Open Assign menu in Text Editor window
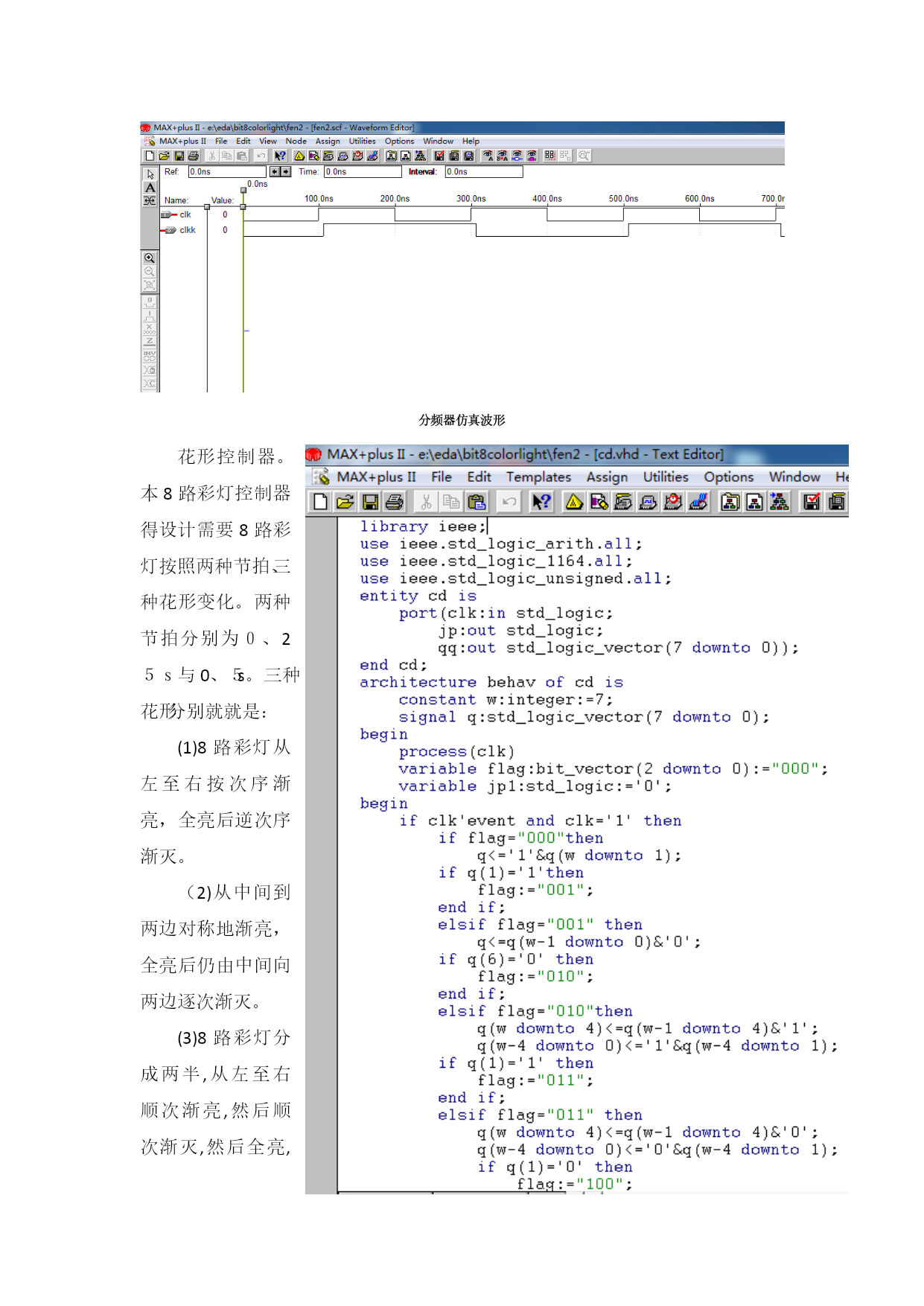 [x=607, y=477]
